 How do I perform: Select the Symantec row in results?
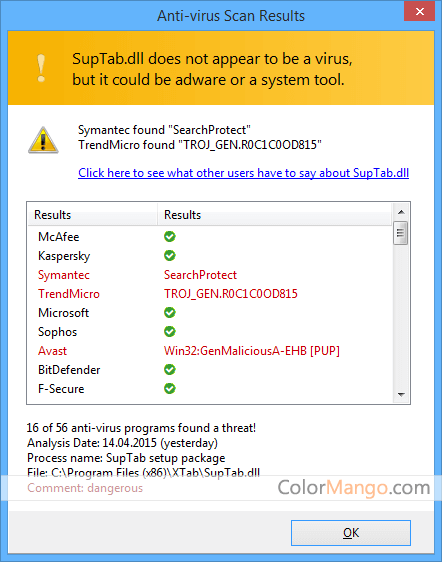210,275
